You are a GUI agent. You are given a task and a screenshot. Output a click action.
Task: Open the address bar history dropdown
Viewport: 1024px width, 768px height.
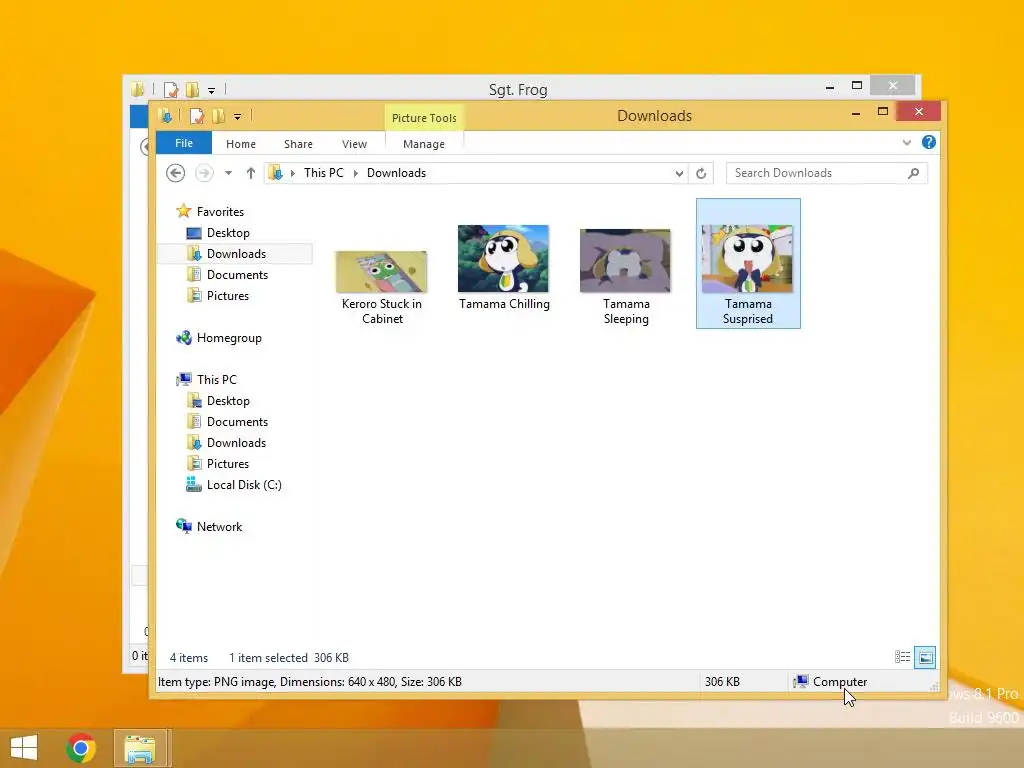pos(679,173)
